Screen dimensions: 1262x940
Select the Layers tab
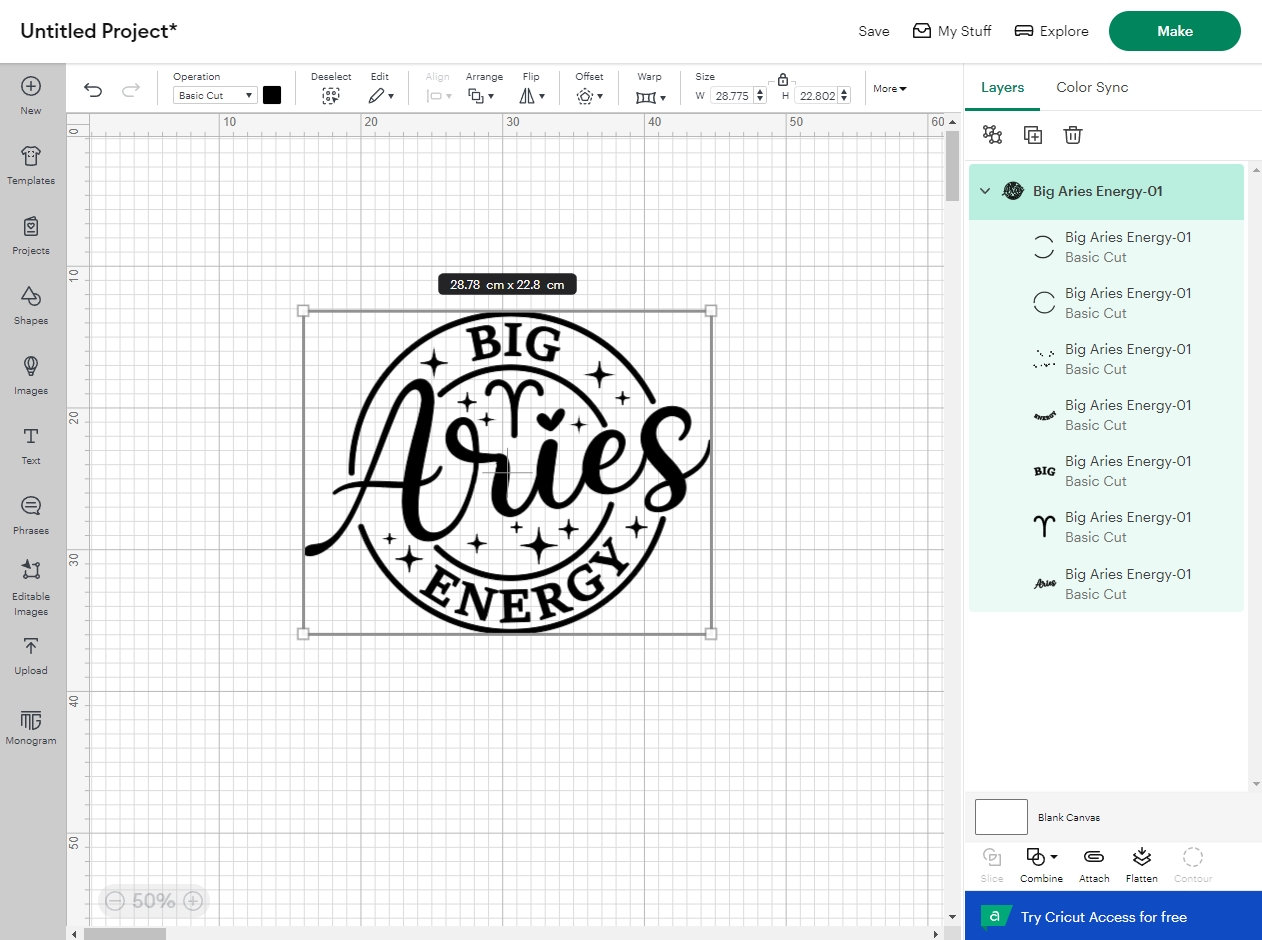(x=1001, y=87)
